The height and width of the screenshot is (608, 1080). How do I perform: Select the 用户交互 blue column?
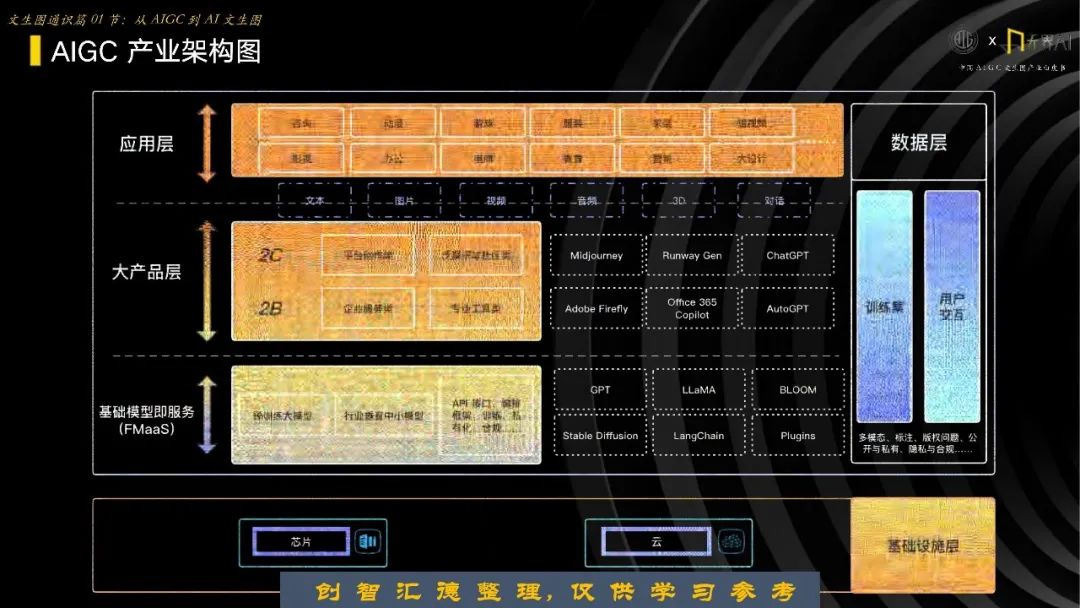pos(951,306)
